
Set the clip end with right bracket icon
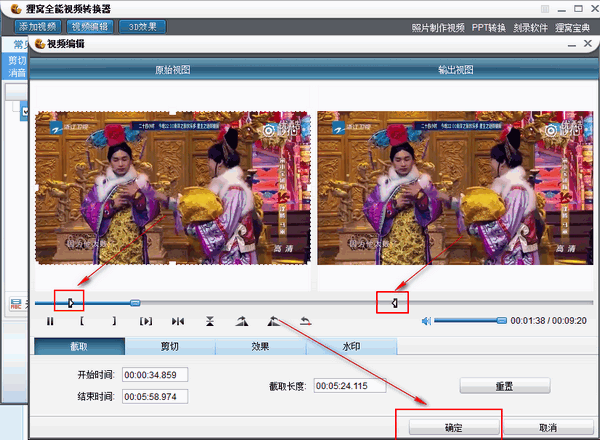(x=114, y=321)
